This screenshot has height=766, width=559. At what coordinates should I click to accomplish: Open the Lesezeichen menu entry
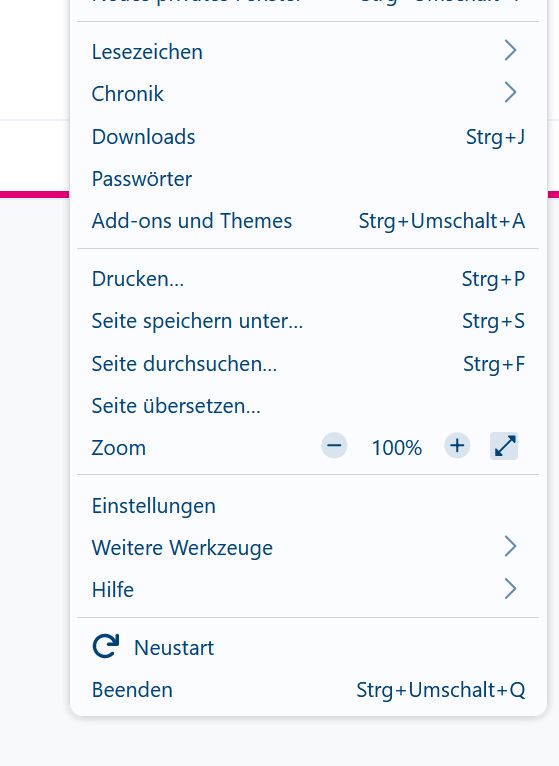[x=308, y=51]
